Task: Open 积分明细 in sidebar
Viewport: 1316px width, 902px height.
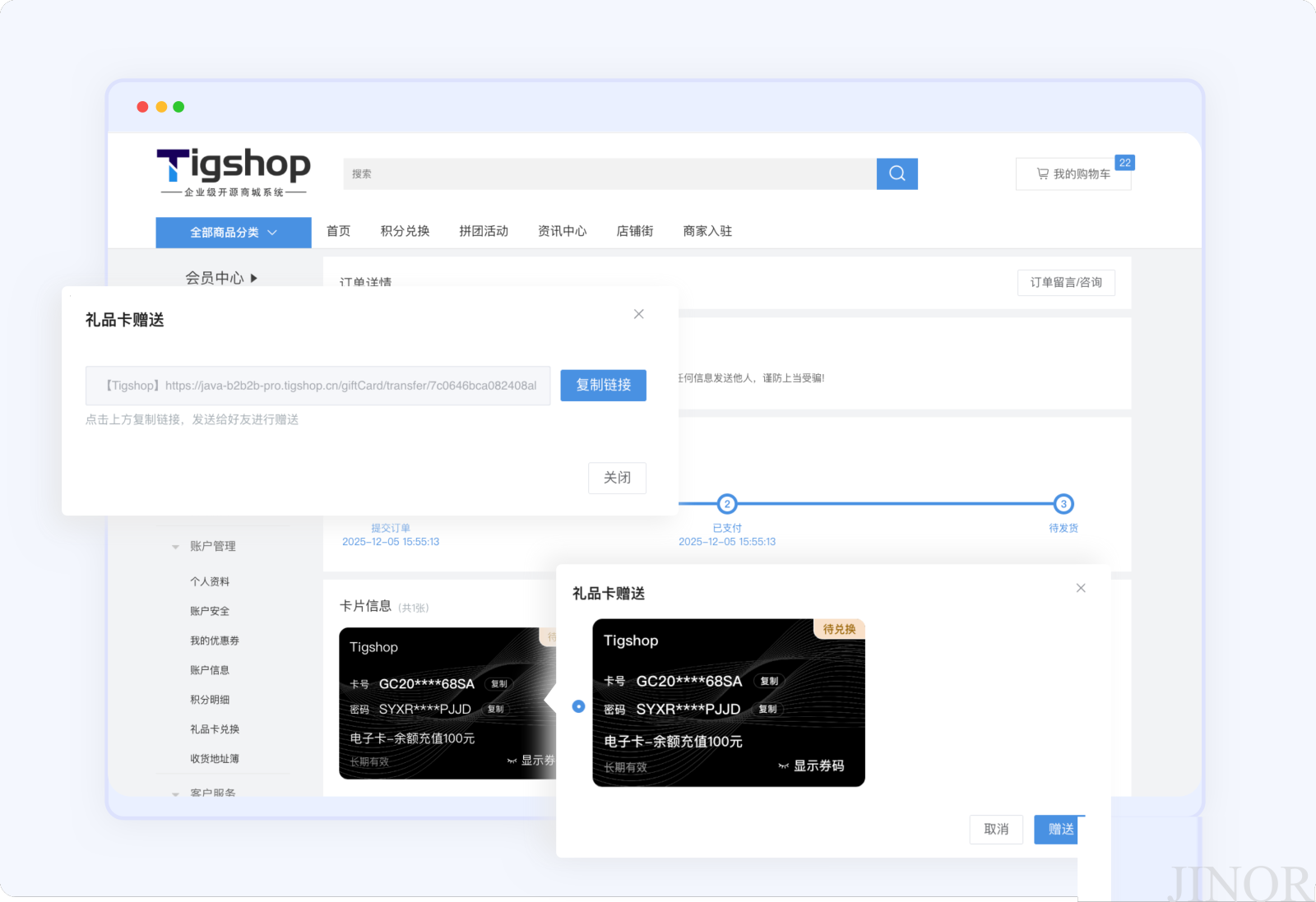Action: [210, 700]
